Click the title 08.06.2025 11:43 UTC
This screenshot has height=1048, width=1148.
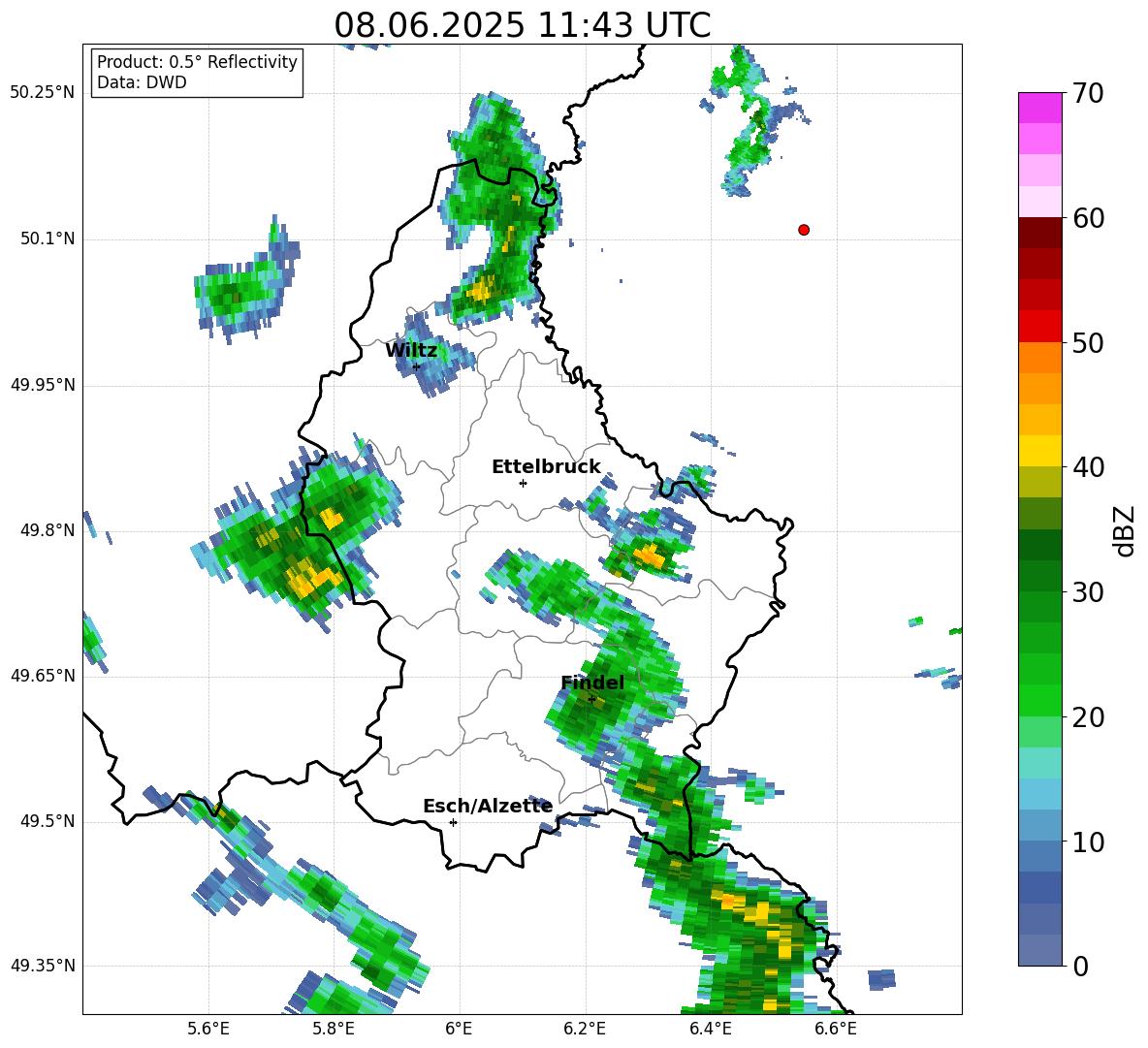(x=523, y=25)
